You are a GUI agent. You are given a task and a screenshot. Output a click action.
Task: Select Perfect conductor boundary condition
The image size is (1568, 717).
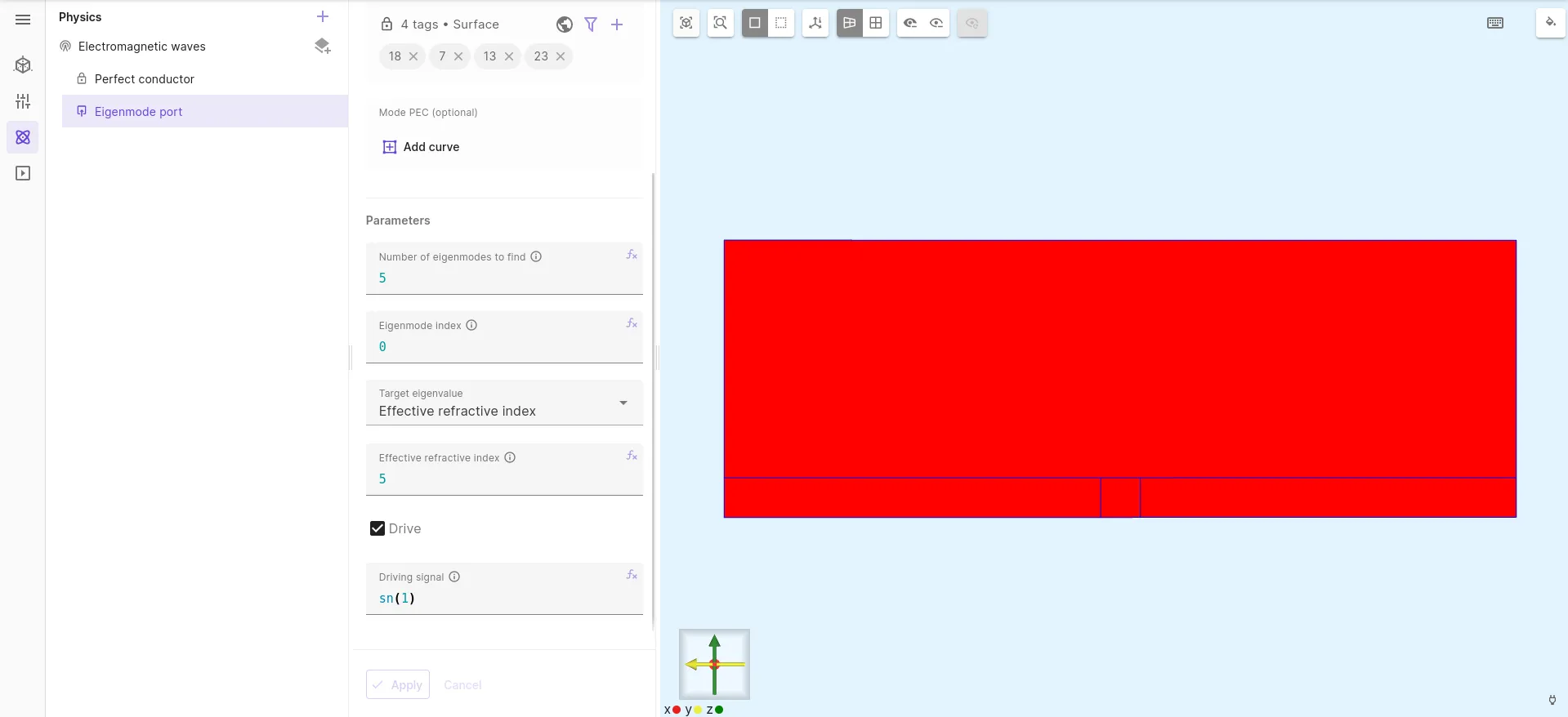(144, 79)
